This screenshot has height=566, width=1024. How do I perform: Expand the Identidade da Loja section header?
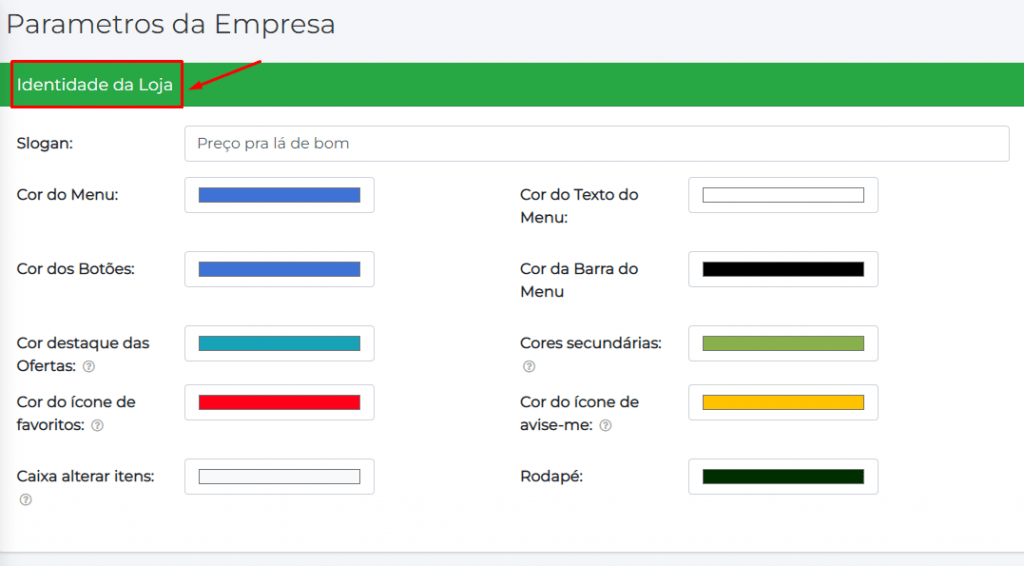tap(95, 85)
